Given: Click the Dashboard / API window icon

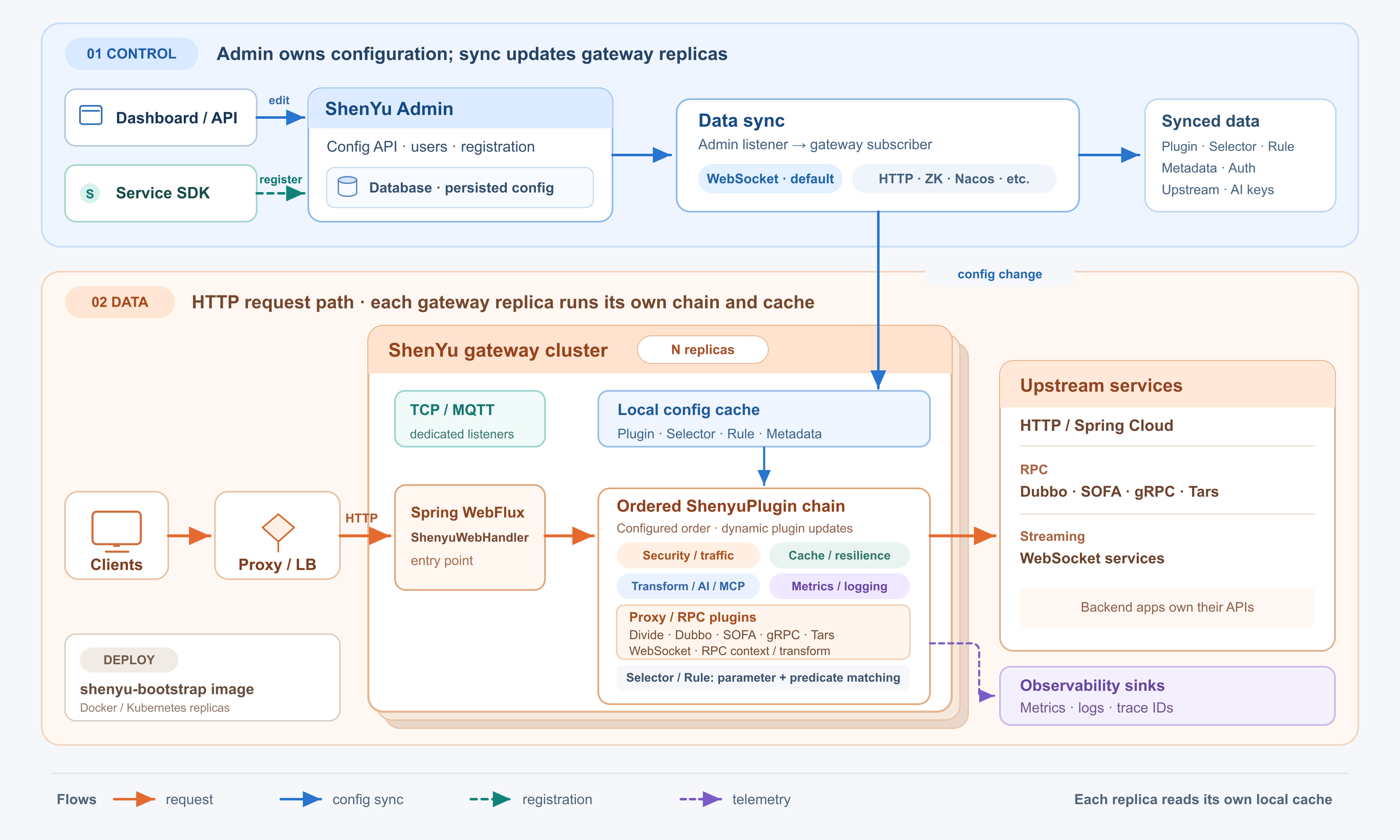Looking at the screenshot, I should pyautogui.click(x=90, y=115).
